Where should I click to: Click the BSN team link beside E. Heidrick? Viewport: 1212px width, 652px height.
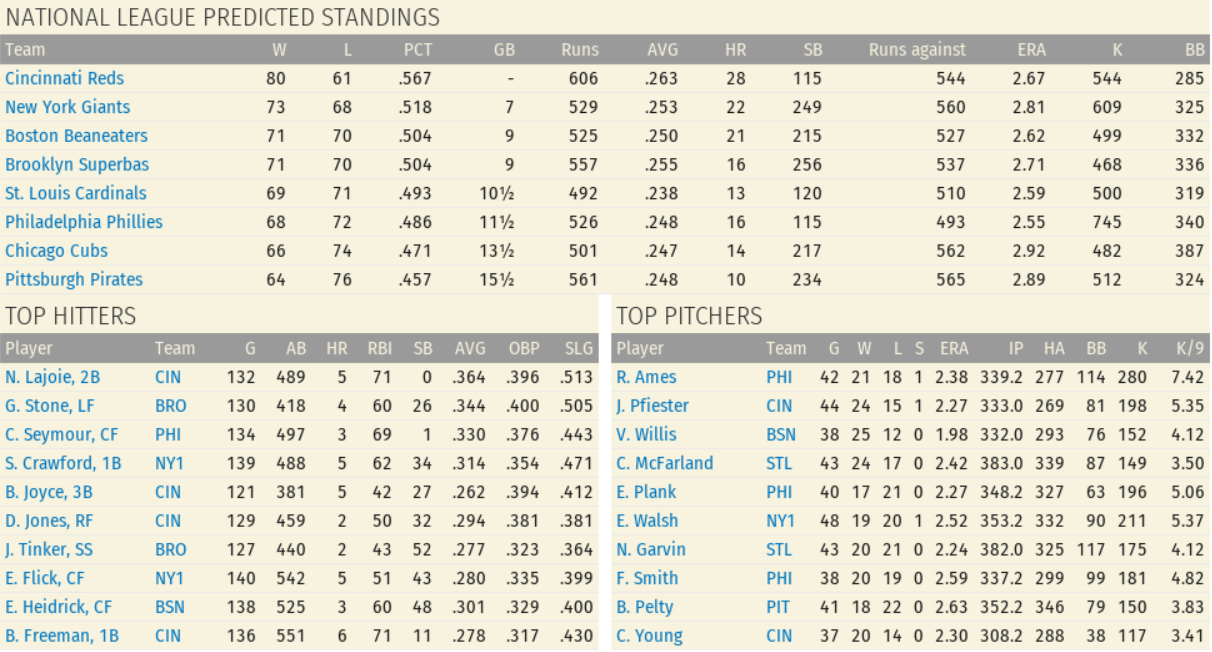pyautogui.click(x=170, y=607)
